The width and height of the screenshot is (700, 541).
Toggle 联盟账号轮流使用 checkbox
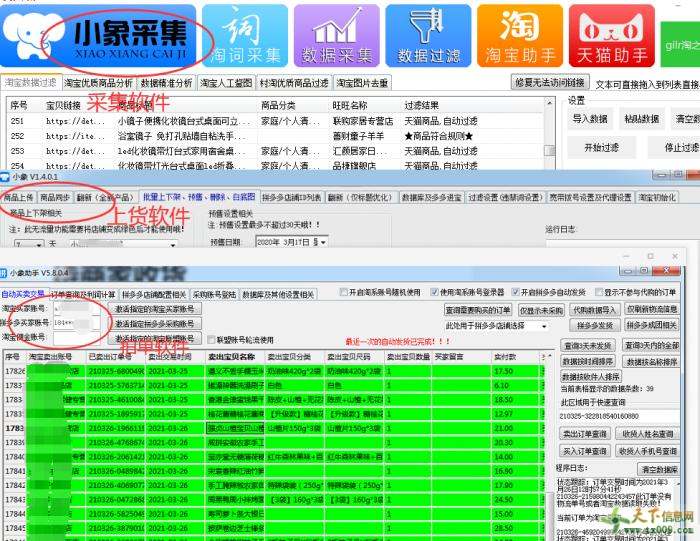(x=211, y=340)
